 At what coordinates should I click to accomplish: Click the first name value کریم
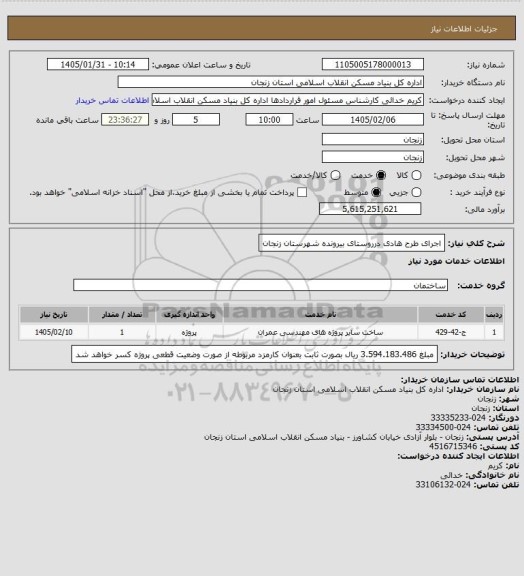pos(495,465)
